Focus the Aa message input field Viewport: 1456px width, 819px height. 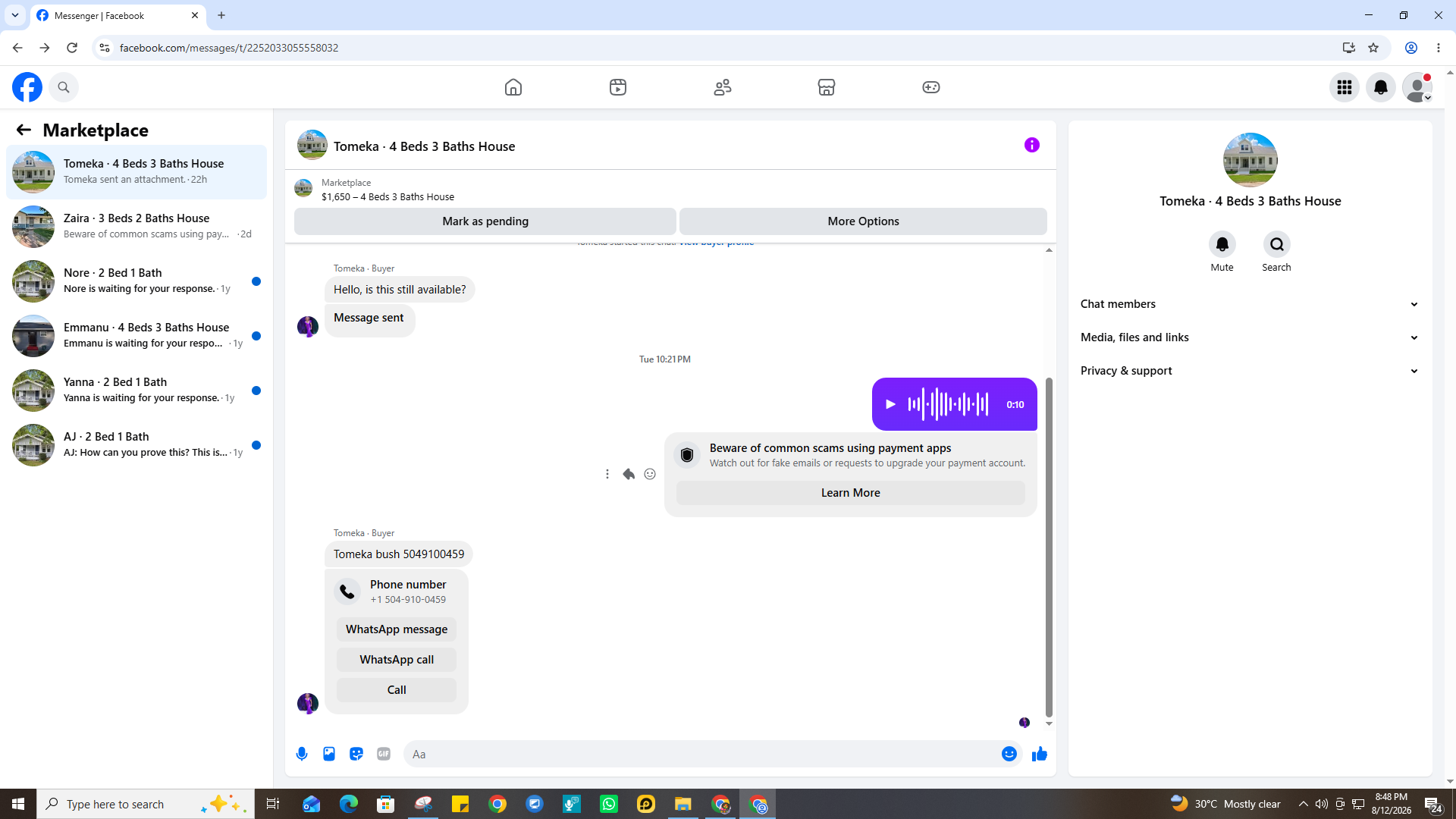[x=701, y=754]
